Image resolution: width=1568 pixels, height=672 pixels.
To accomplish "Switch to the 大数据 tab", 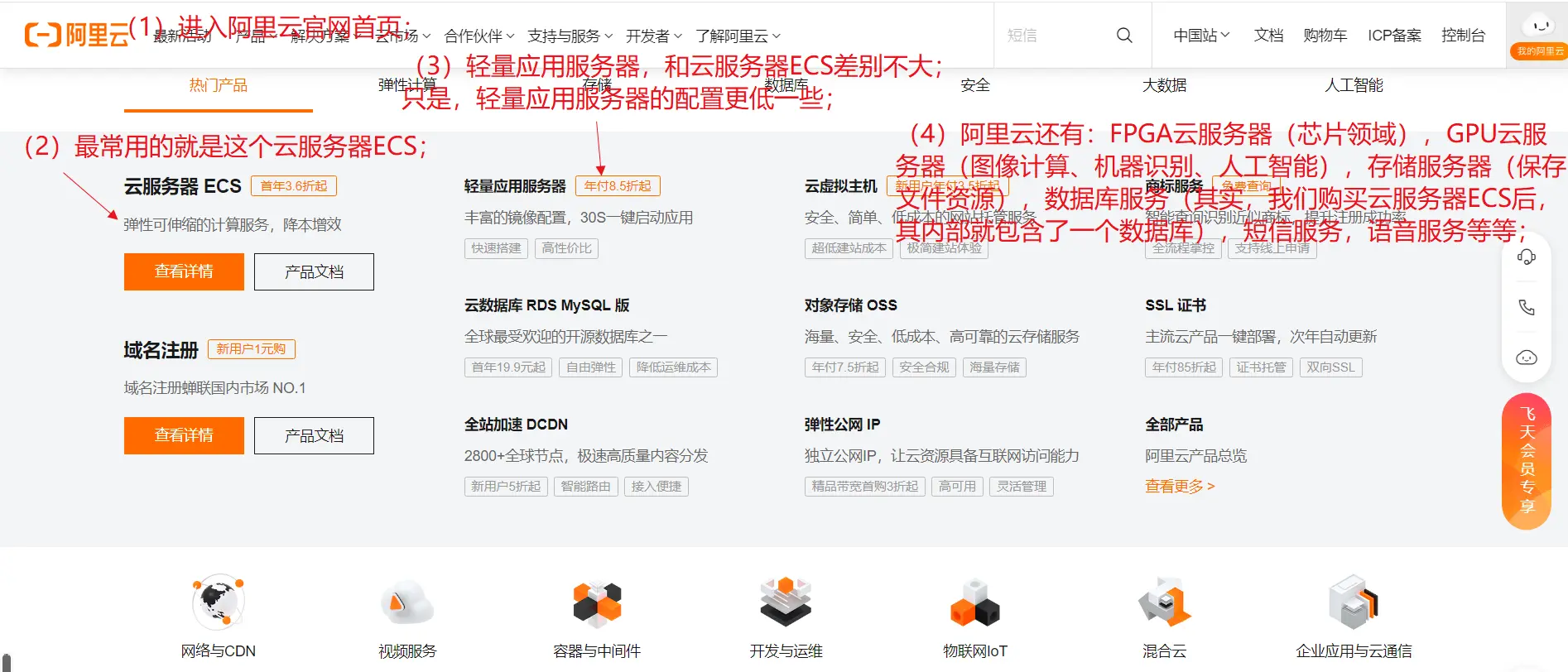I will point(1164,85).
